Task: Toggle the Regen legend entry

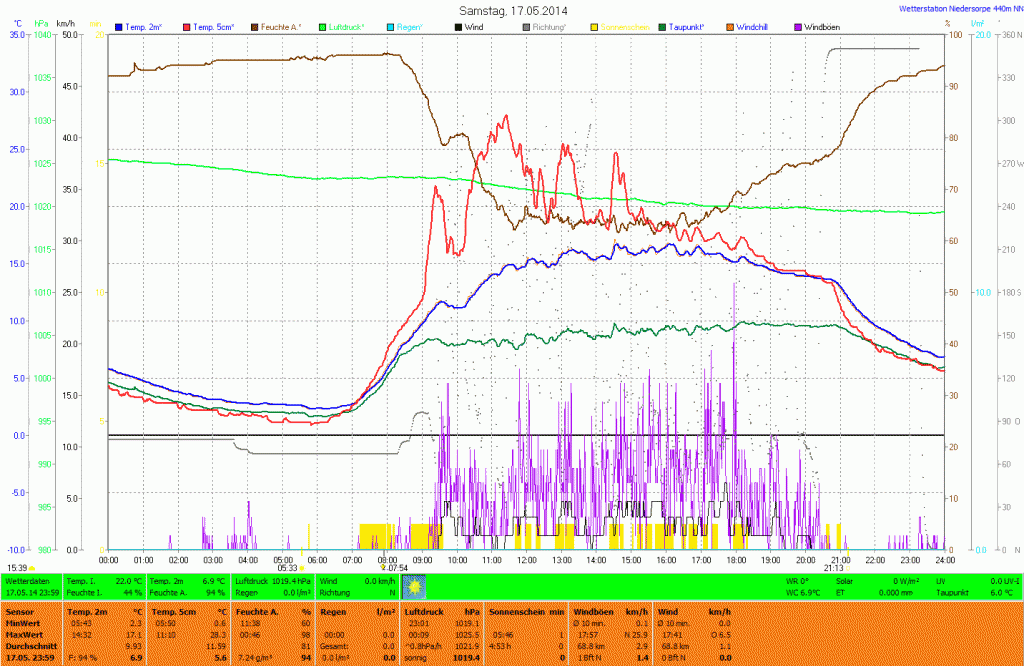Action: tap(415, 26)
